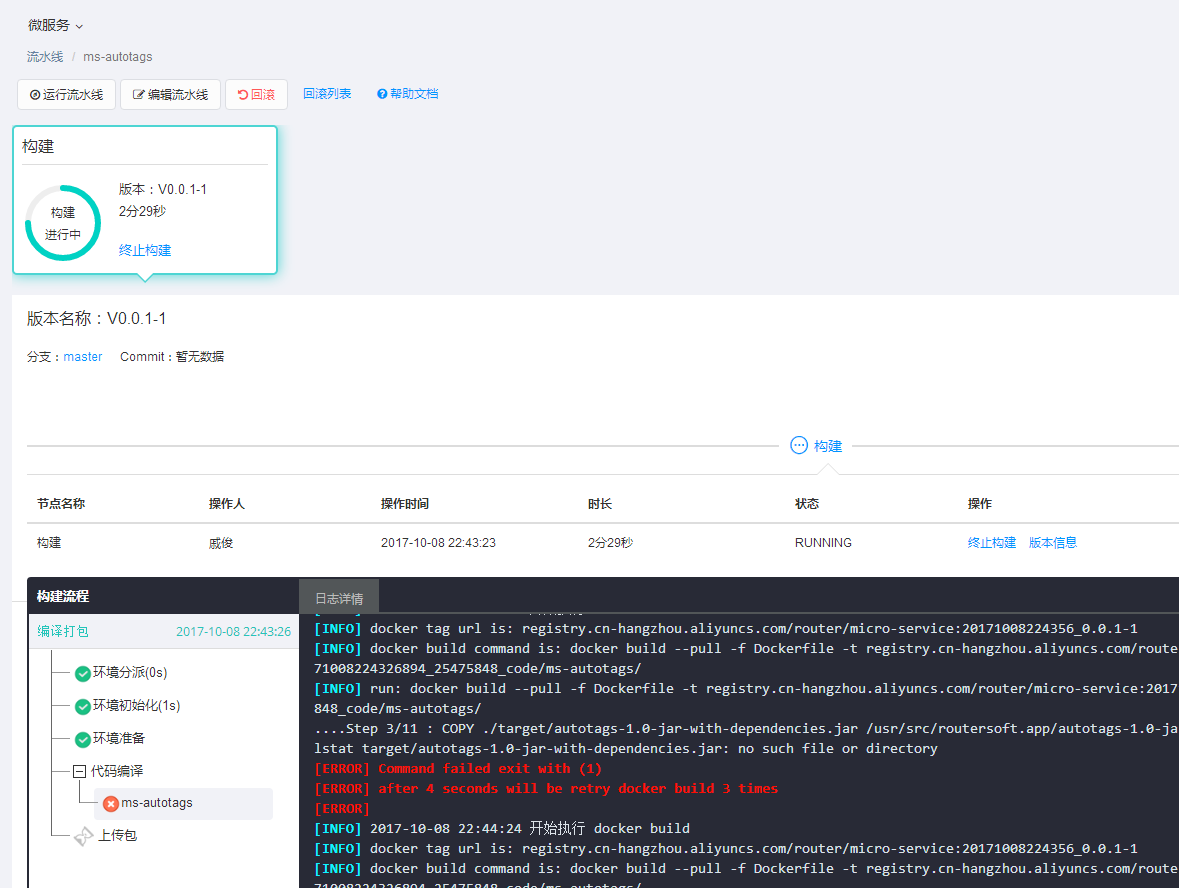Click the red error icon beside ms-autotags
This screenshot has height=888, width=1179.
111,804
